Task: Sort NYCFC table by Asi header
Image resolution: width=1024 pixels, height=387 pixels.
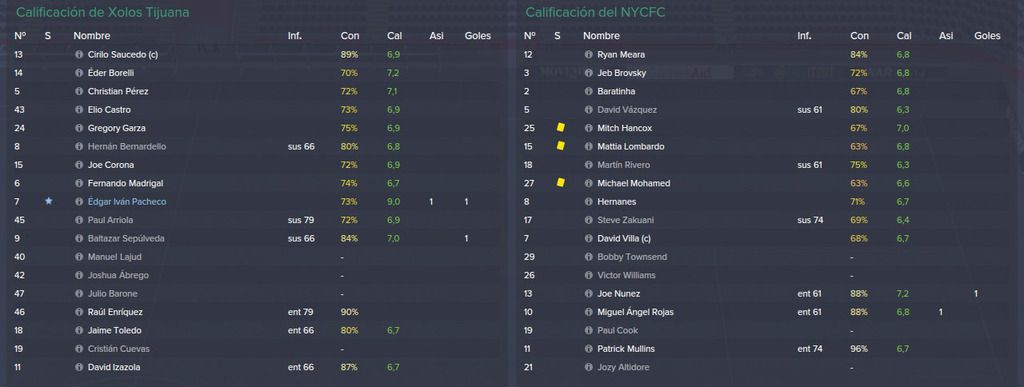Action: point(946,36)
